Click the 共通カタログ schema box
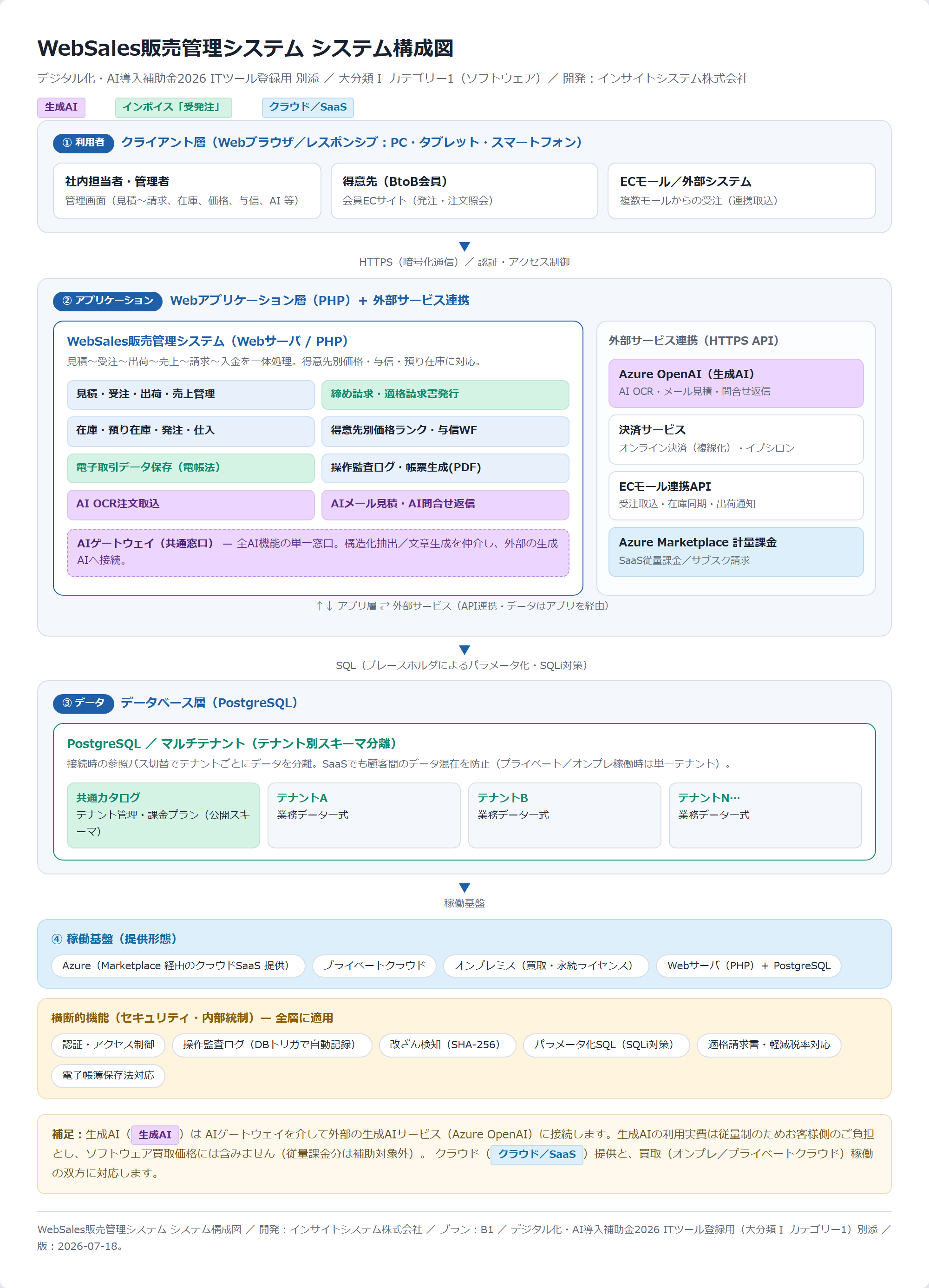 [164, 815]
